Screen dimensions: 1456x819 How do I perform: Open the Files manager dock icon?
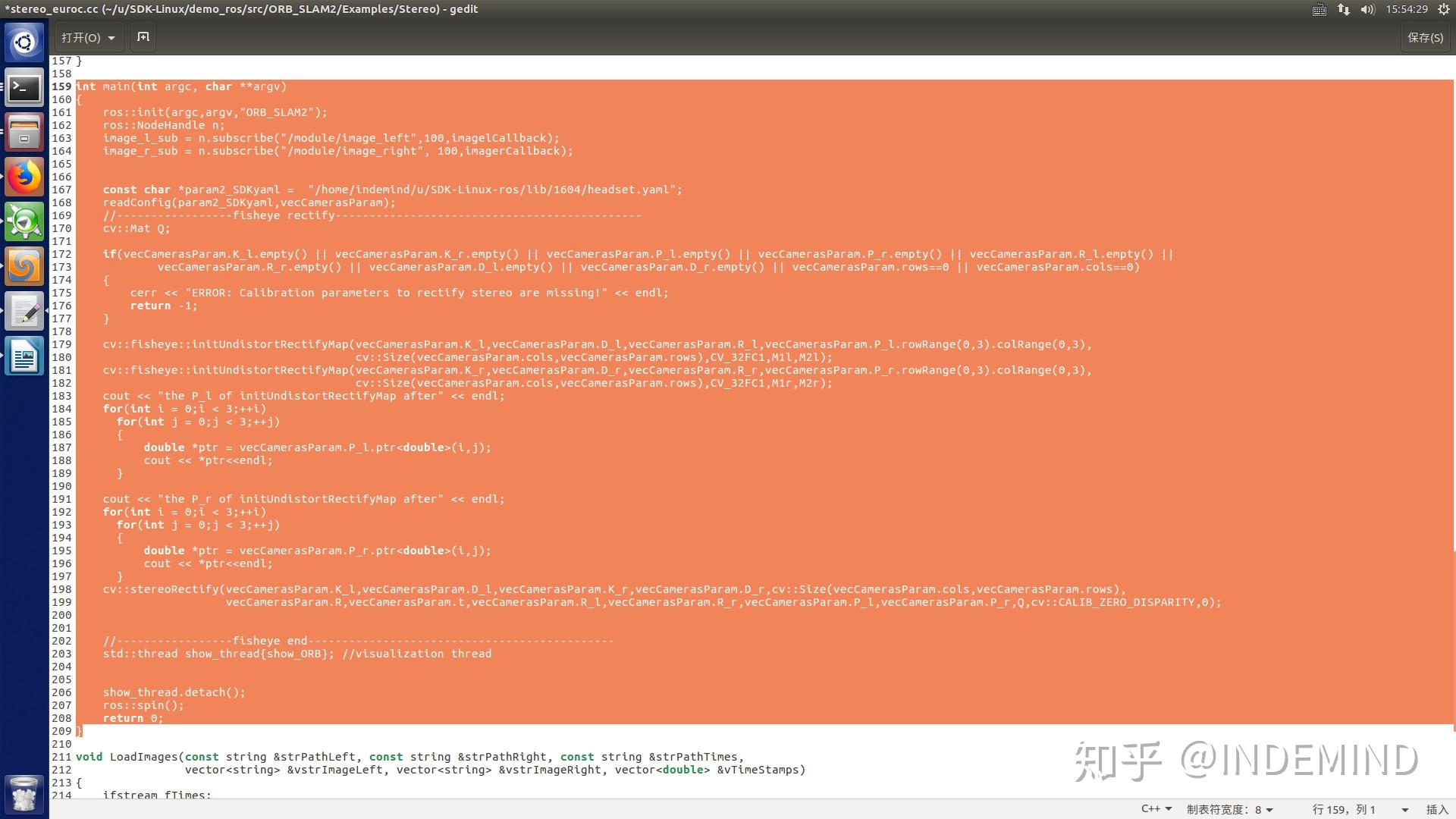click(24, 133)
